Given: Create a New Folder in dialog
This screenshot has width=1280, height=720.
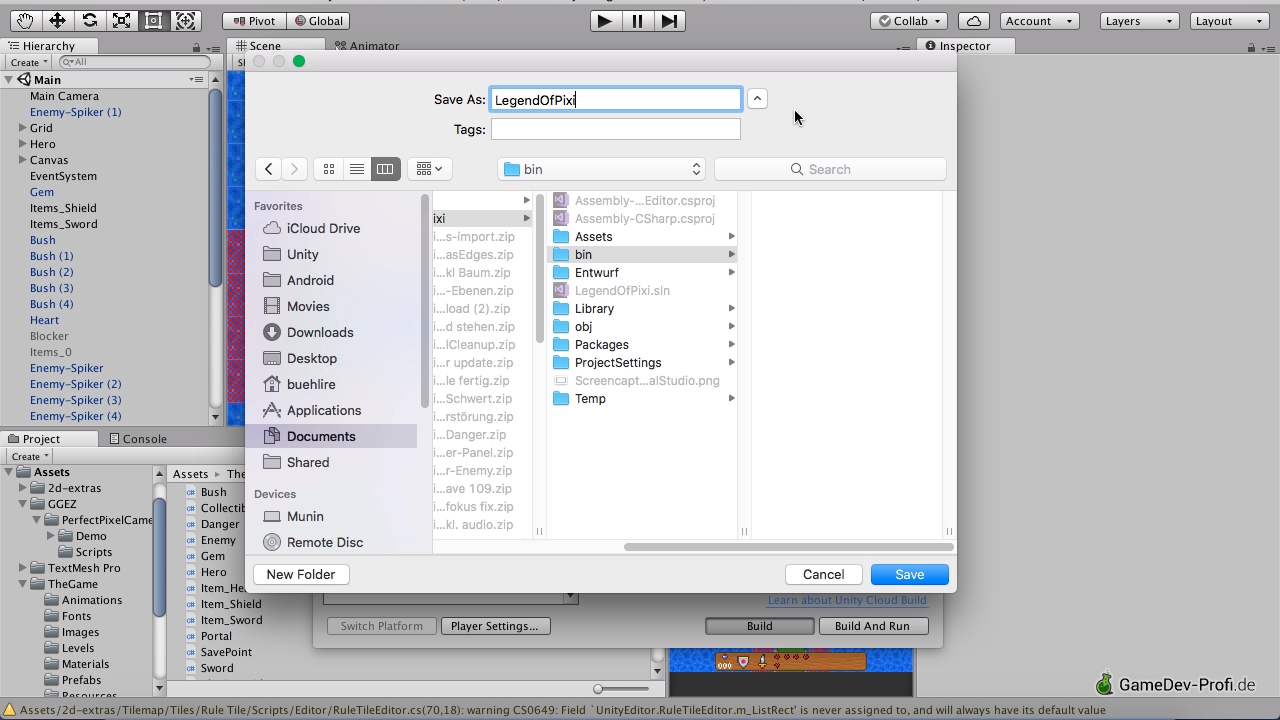Looking at the screenshot, I should pyautogui.click(x=300, y=574).
